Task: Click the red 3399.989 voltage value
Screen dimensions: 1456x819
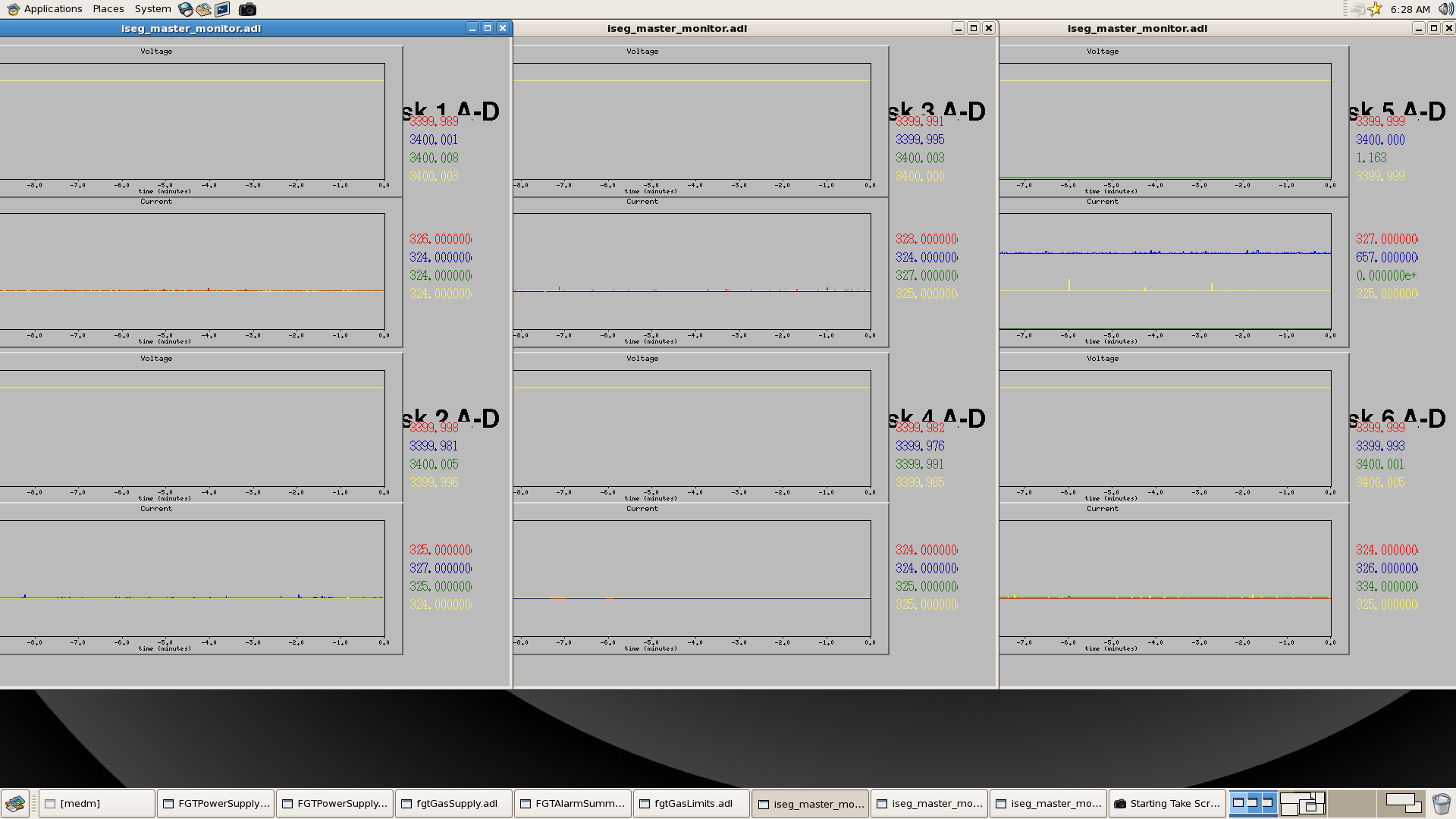Action: click(434, 121)
